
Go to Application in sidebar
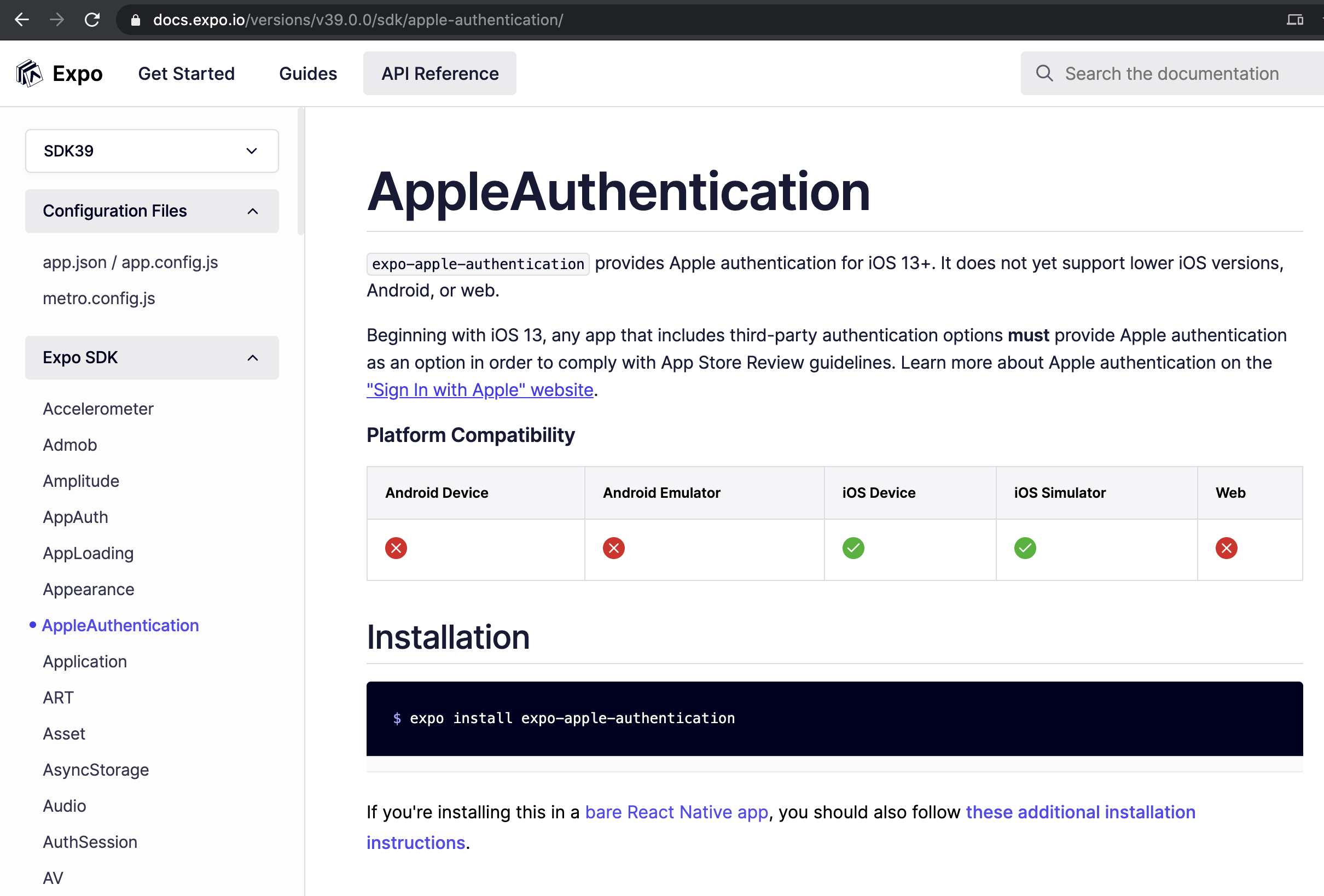(85, 661)
